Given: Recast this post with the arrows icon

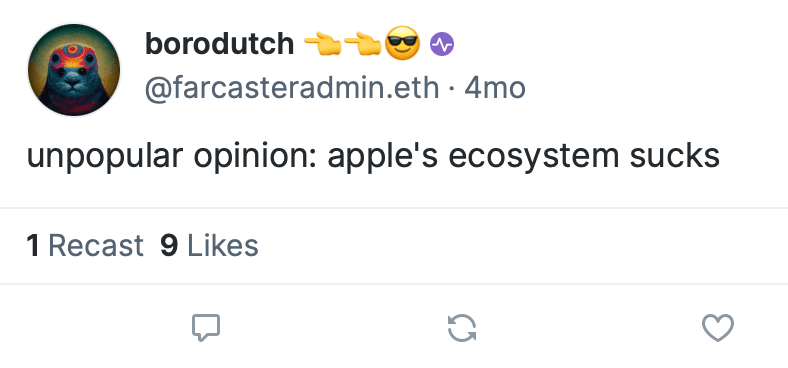Looking at the screenshot, I should pos(462,328).
